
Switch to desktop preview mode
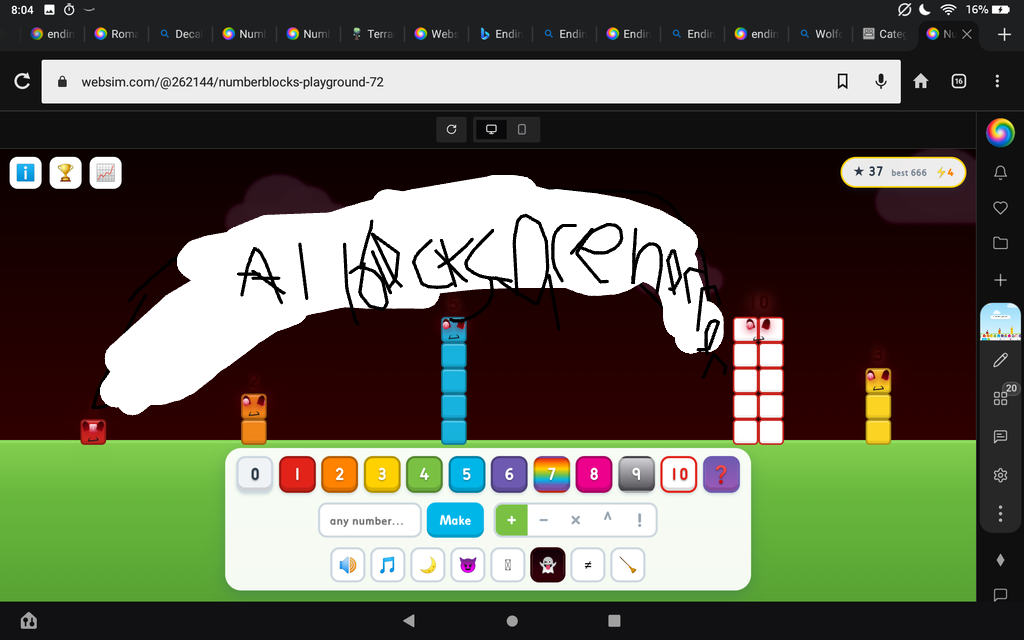click(x=491, y=129)
